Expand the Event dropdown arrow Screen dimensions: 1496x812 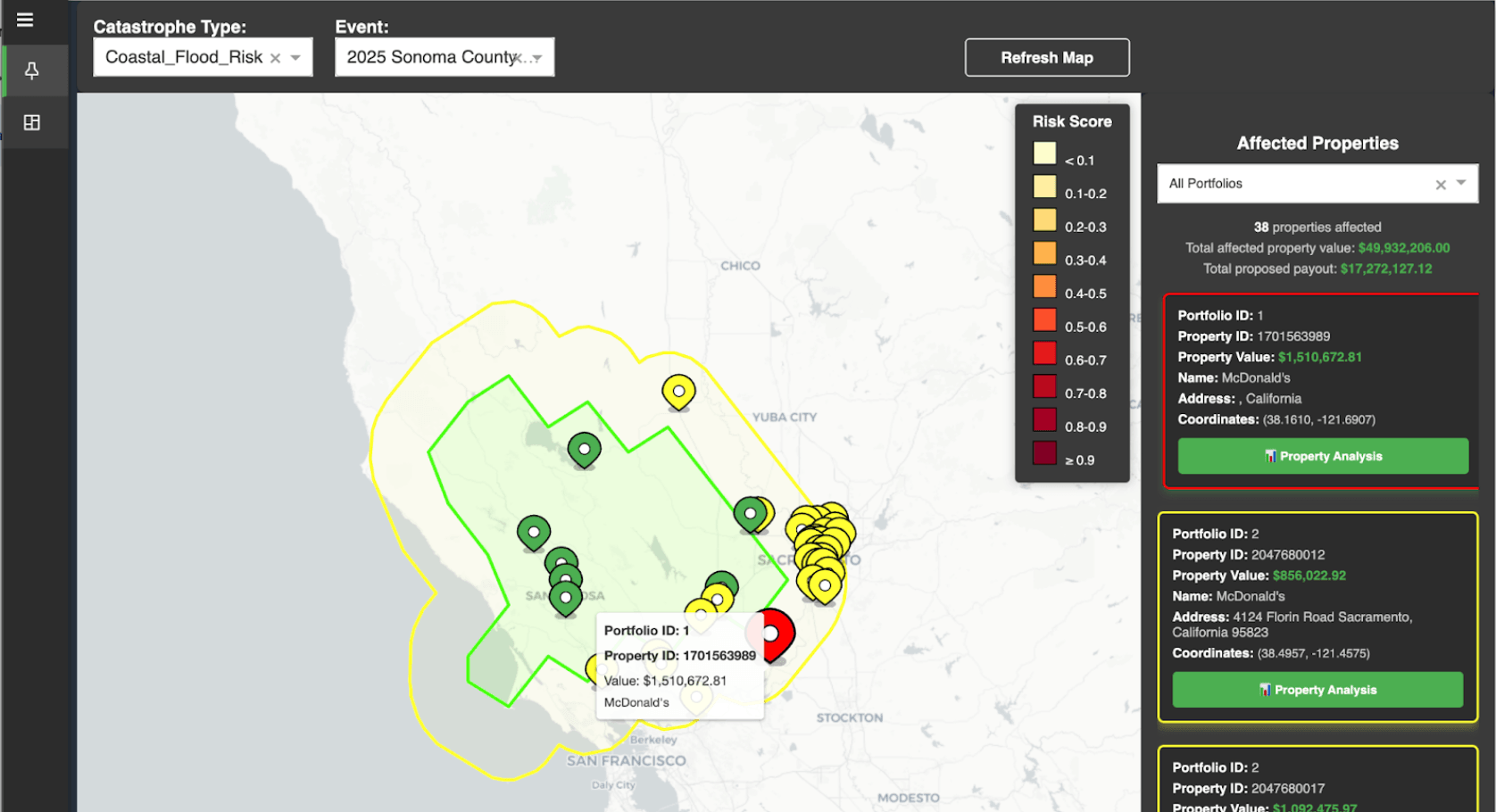pos(537,58)
